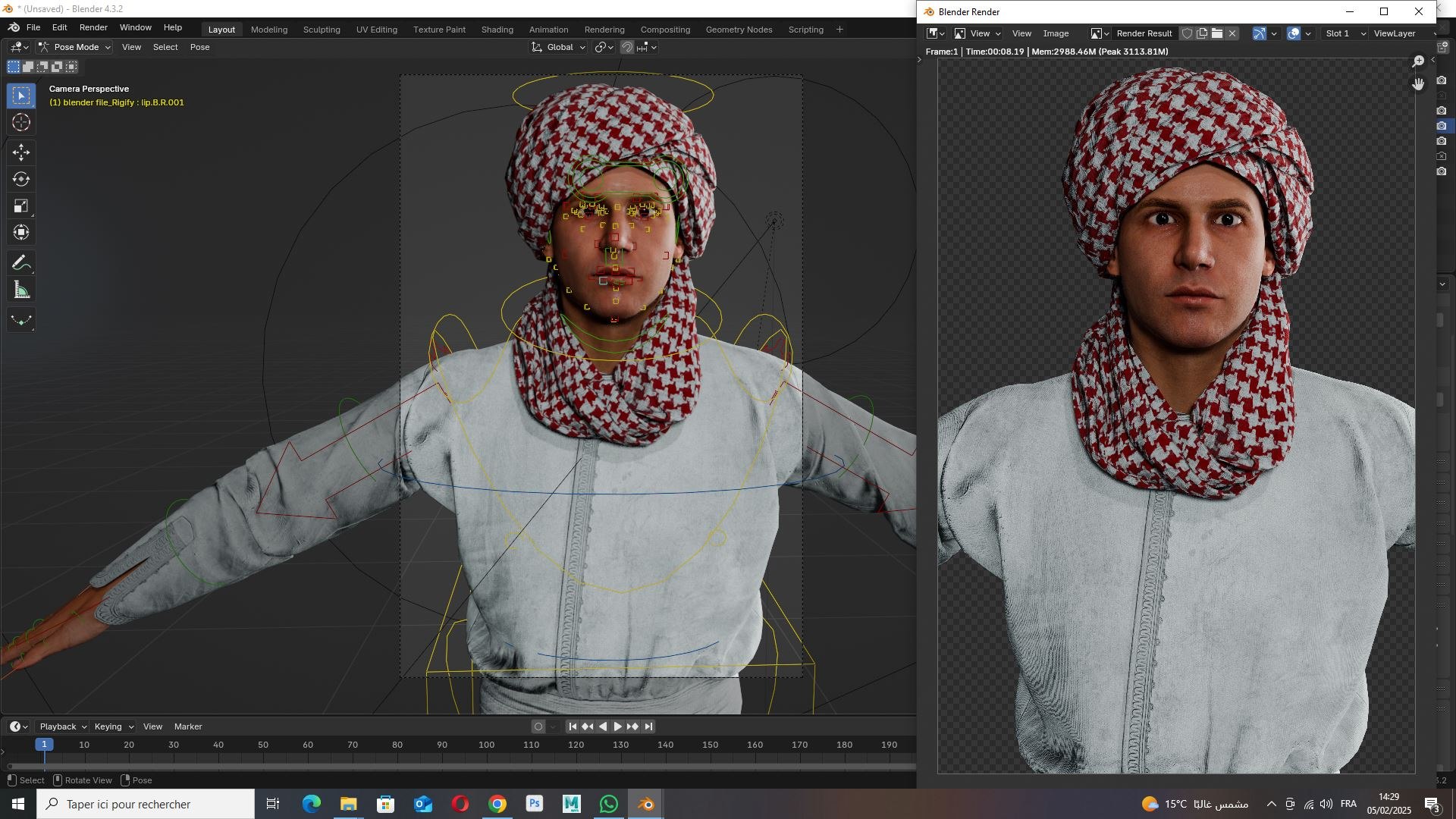Click the zoom magnifier in render window
Screen dimensions: 1456x819
tap(1418, 61)
